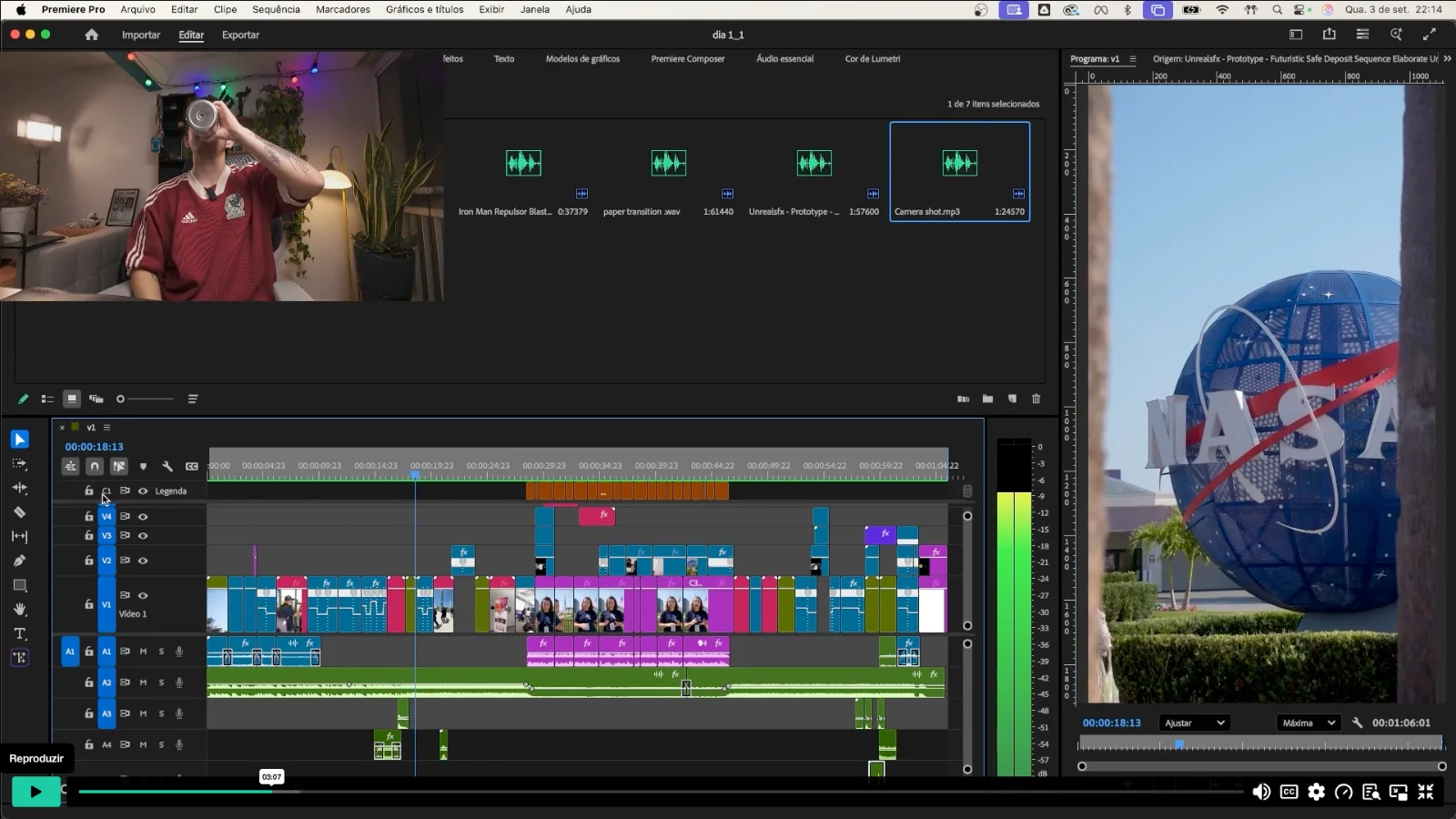Click the new bin folder icon
Viewport: 1456px width, 819px height.
[987, 399]
